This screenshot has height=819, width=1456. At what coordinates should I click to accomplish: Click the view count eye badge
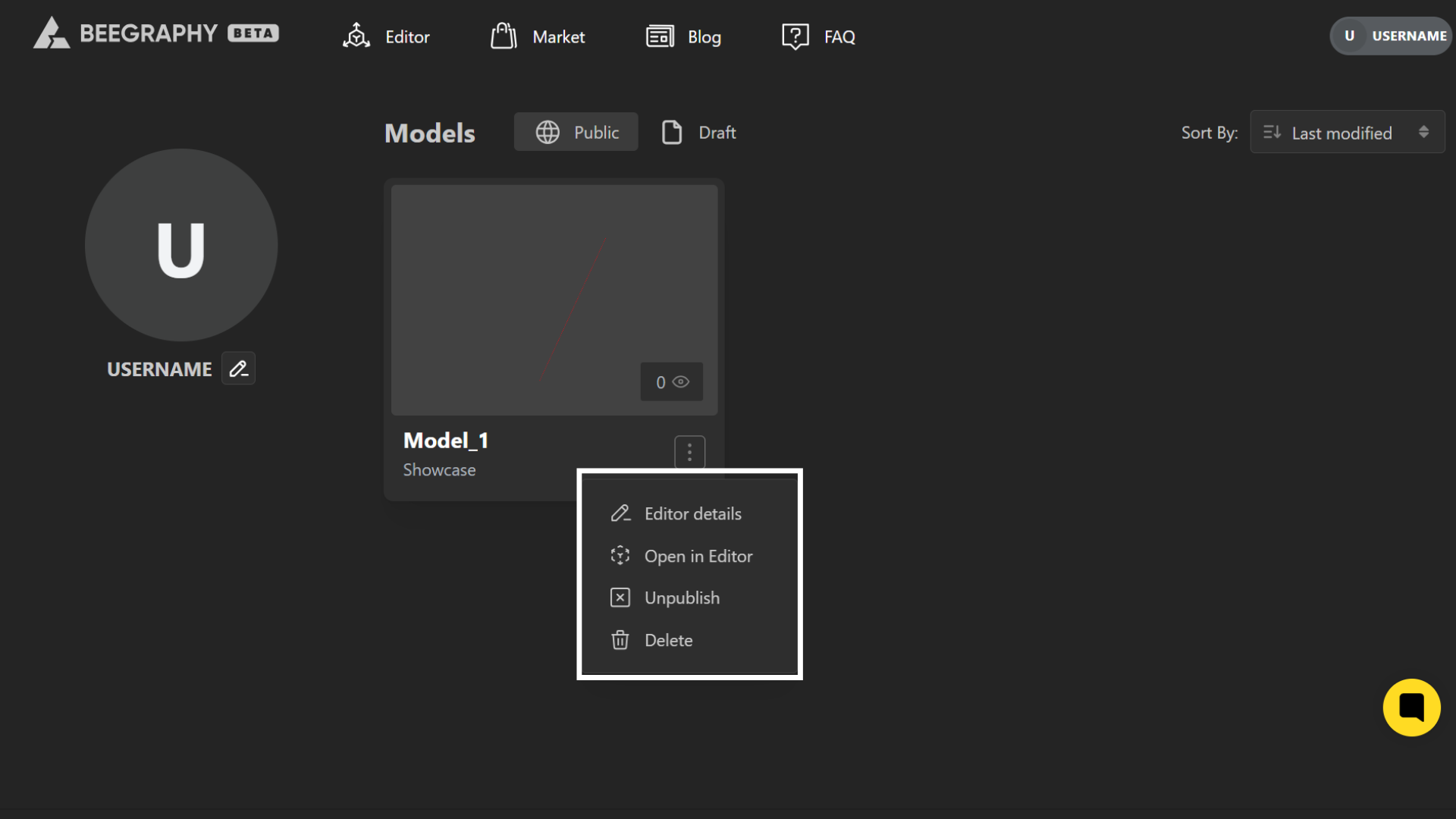coord(672,382)
